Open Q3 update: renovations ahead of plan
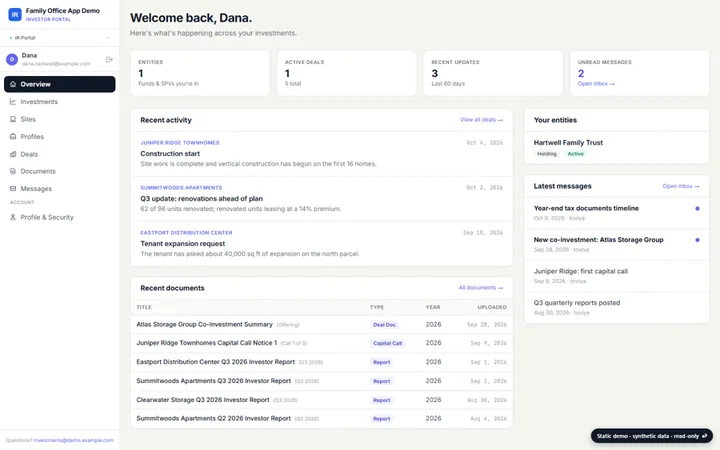The width and height of the screenshot is (720, 450). pos(202,199)
